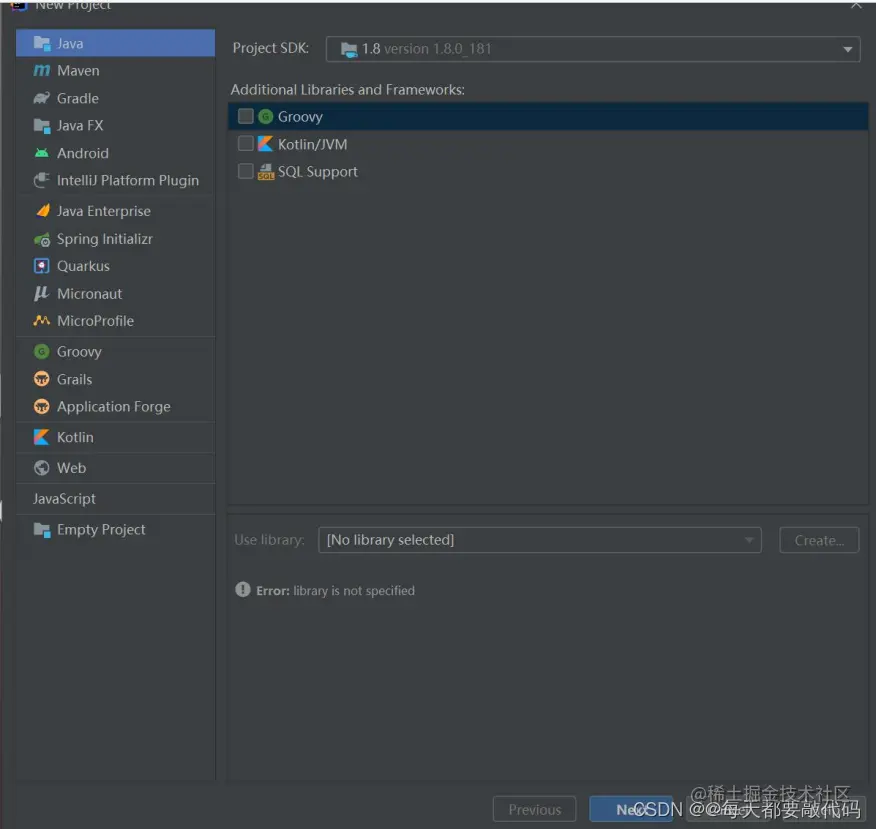
Task: Tick the Kotlin/JVM checkbox
Action: (246, 144)
